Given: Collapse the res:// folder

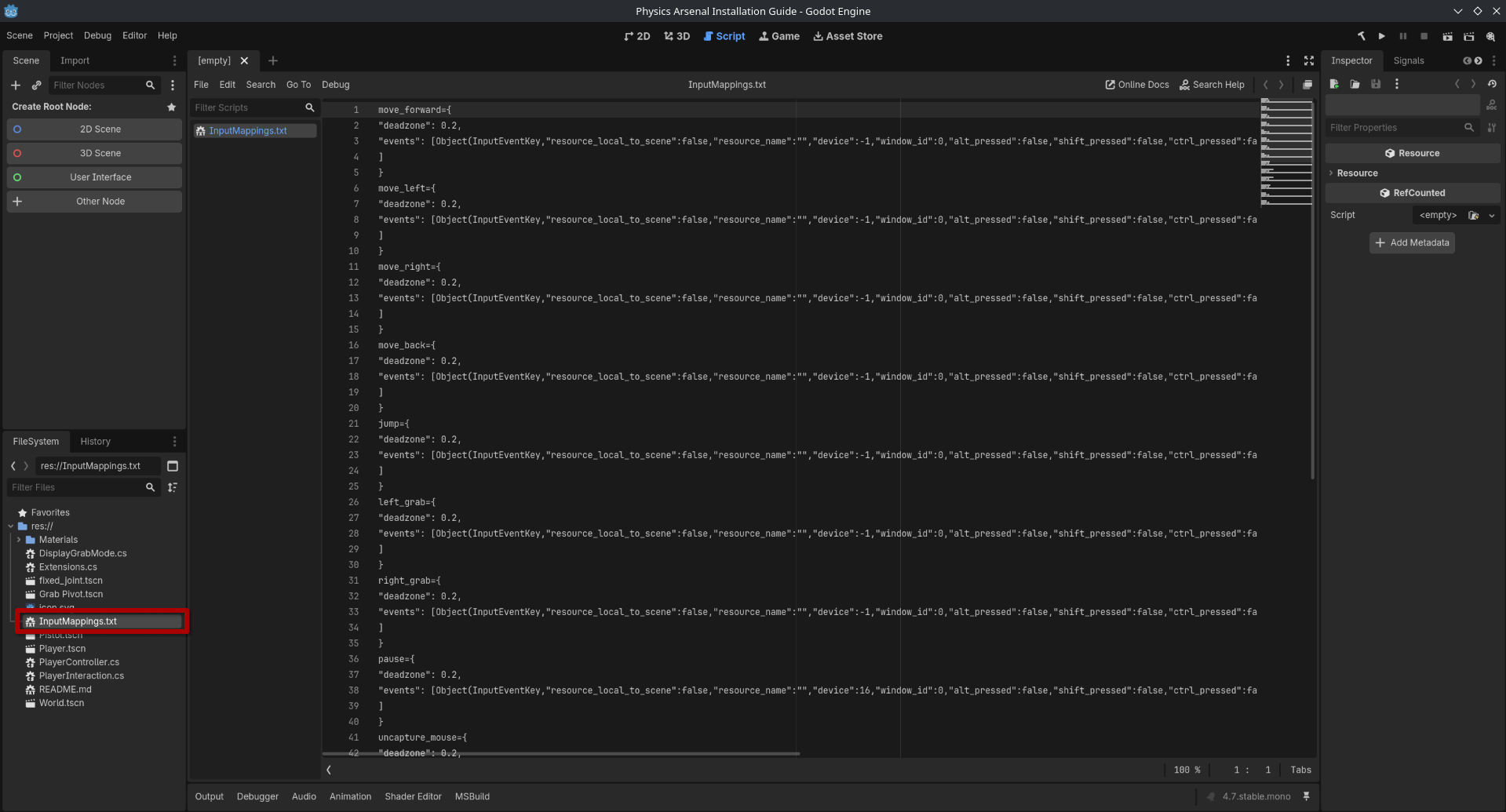Looking at the screenshot, I should tap(11, 526).
